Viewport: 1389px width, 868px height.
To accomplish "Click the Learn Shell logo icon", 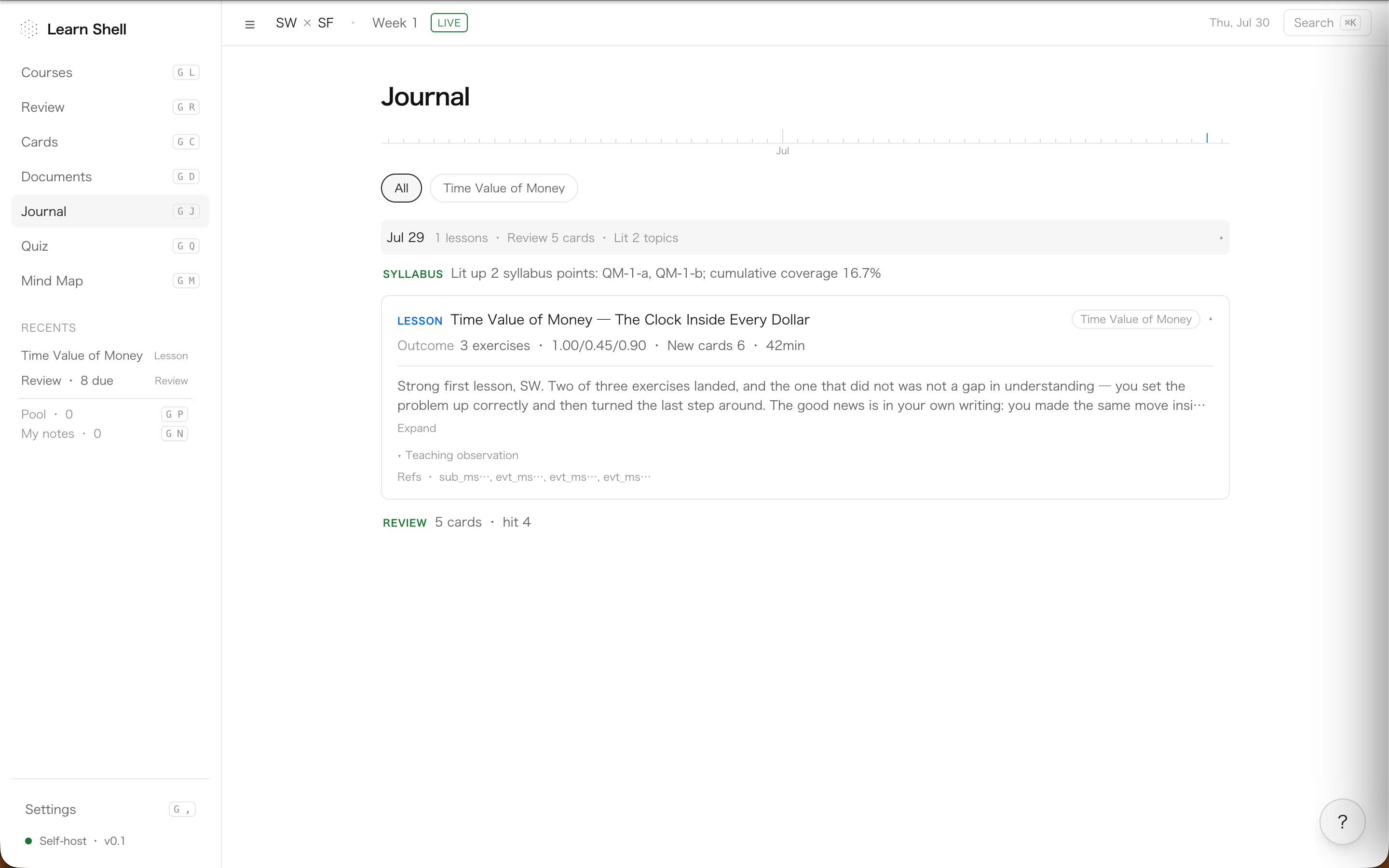I will pyautogui.click(x=29, y=29).
